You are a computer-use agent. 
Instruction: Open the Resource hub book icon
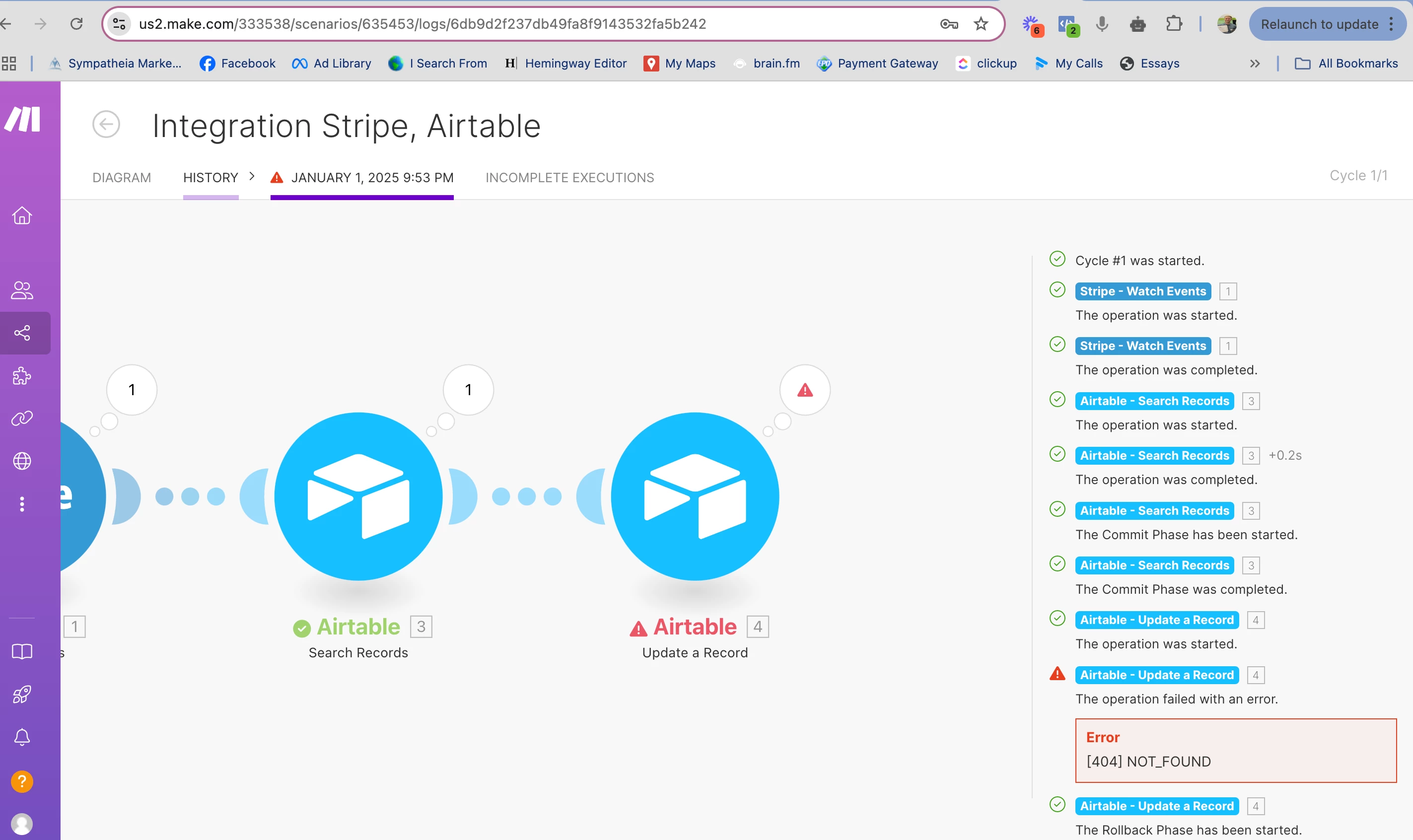(x=22, y=651)
